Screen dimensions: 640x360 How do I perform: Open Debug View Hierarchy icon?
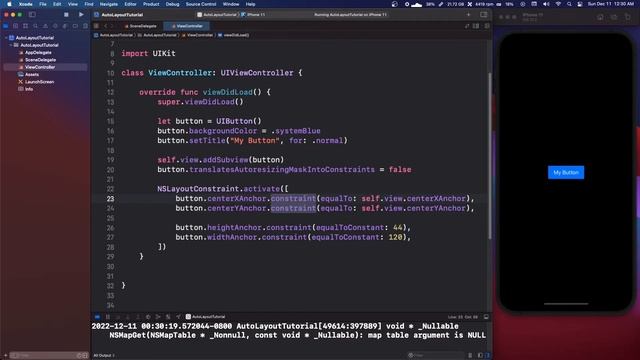point(148,317)
